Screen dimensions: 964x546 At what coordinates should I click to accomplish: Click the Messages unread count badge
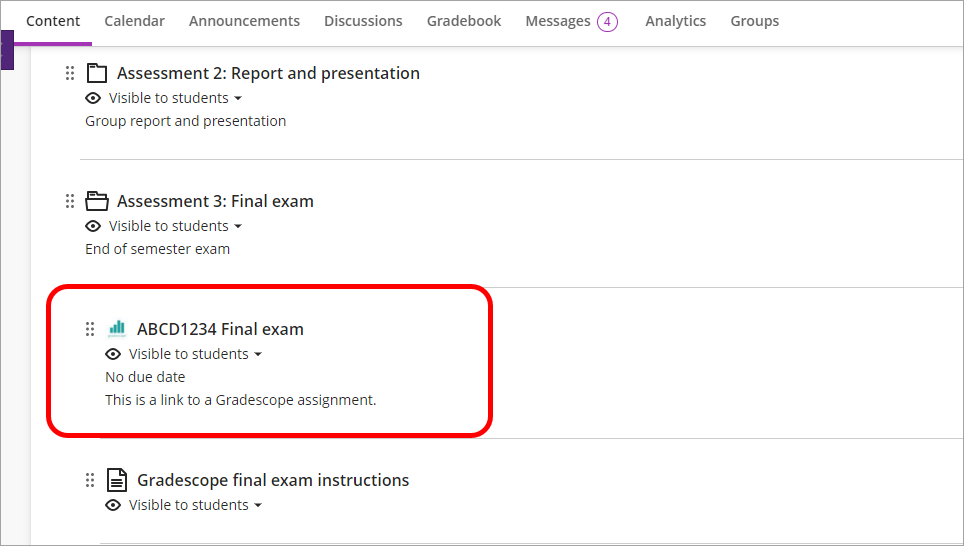pyautogui.click(x=607, y=21)
